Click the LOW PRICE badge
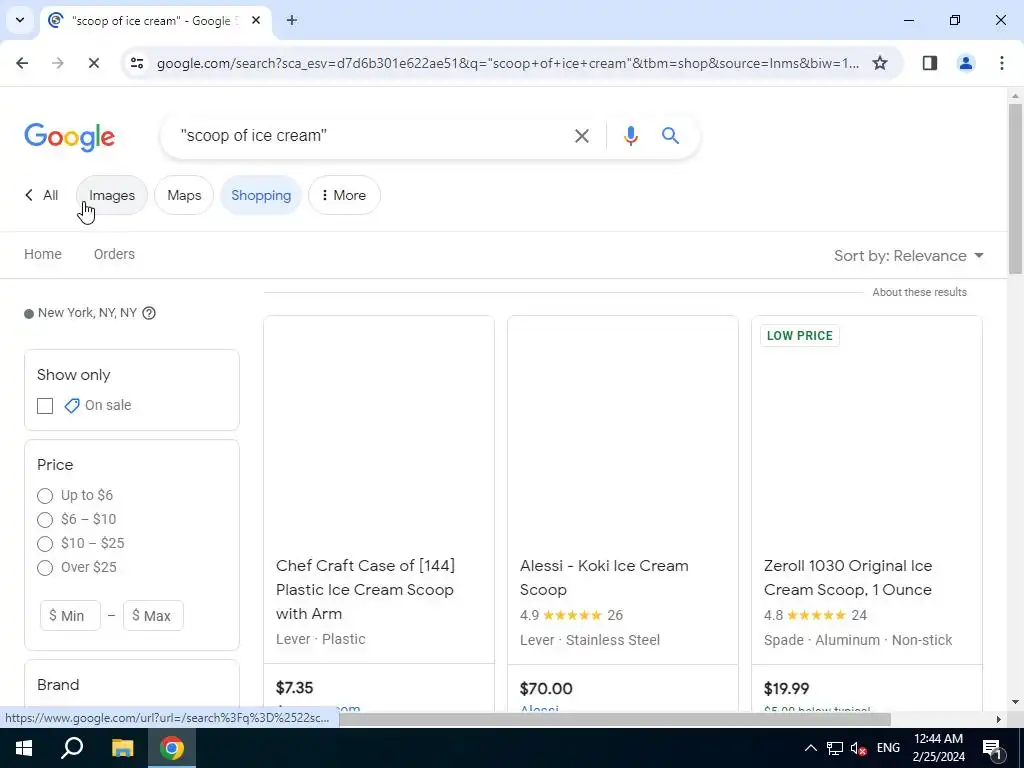Image resolution: width=1024 pixels, height=768 pixels. 799,336
